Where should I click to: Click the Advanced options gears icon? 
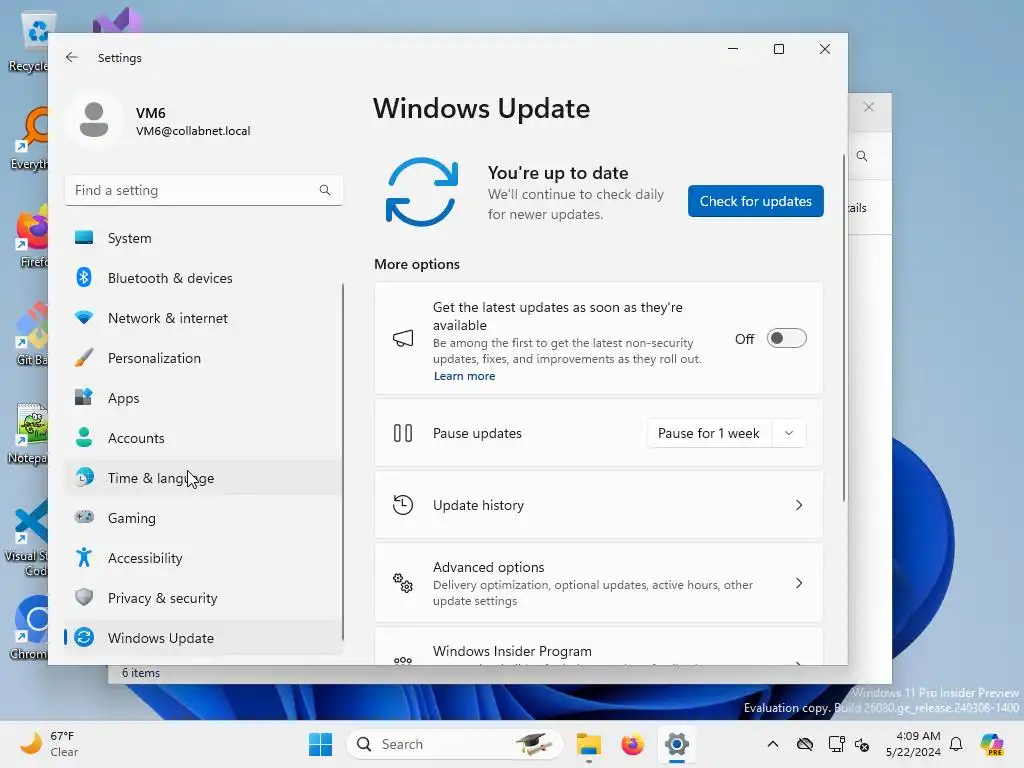point(403,583)
